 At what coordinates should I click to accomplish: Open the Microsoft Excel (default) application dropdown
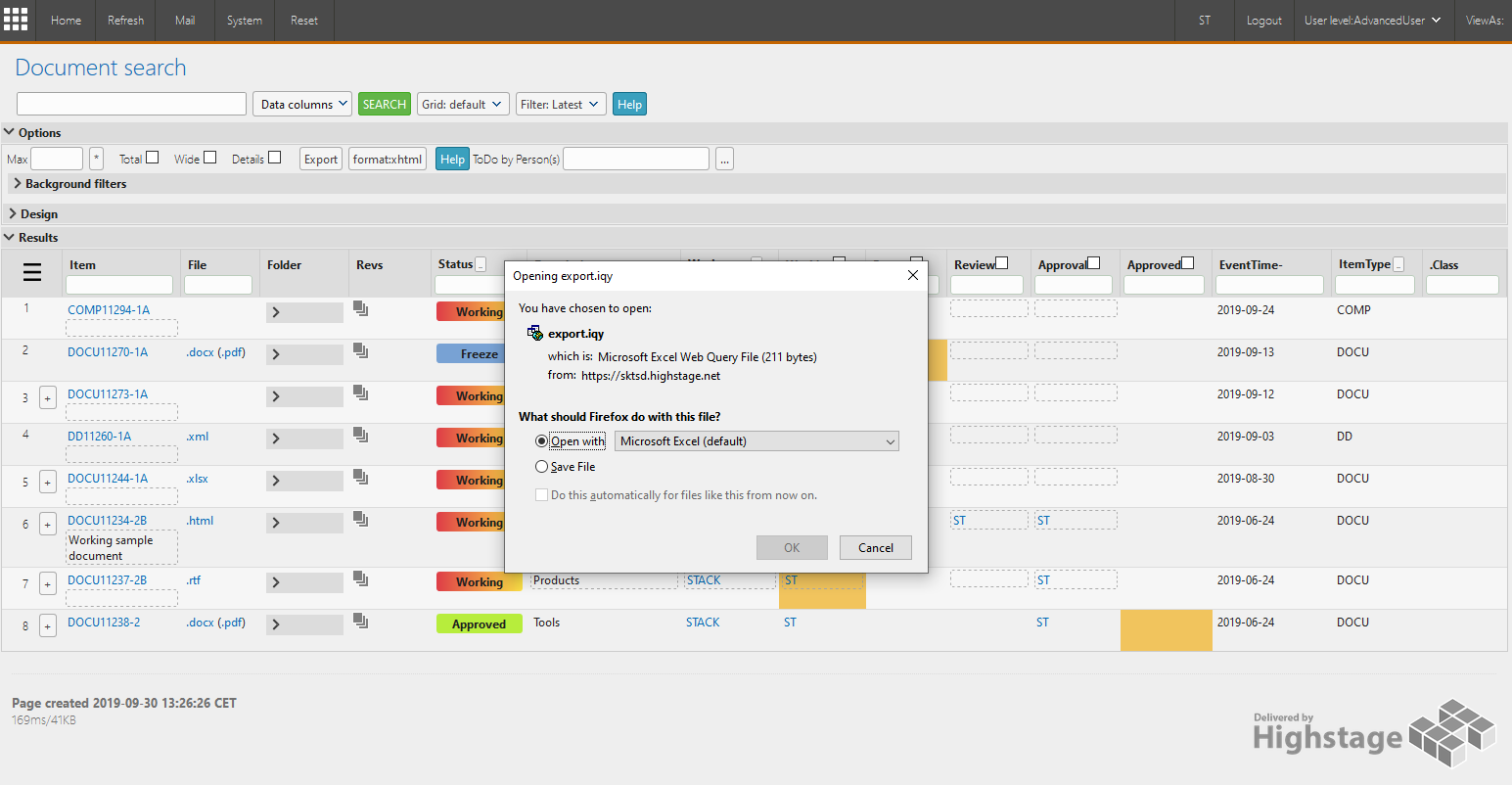[x=756, y=441]
